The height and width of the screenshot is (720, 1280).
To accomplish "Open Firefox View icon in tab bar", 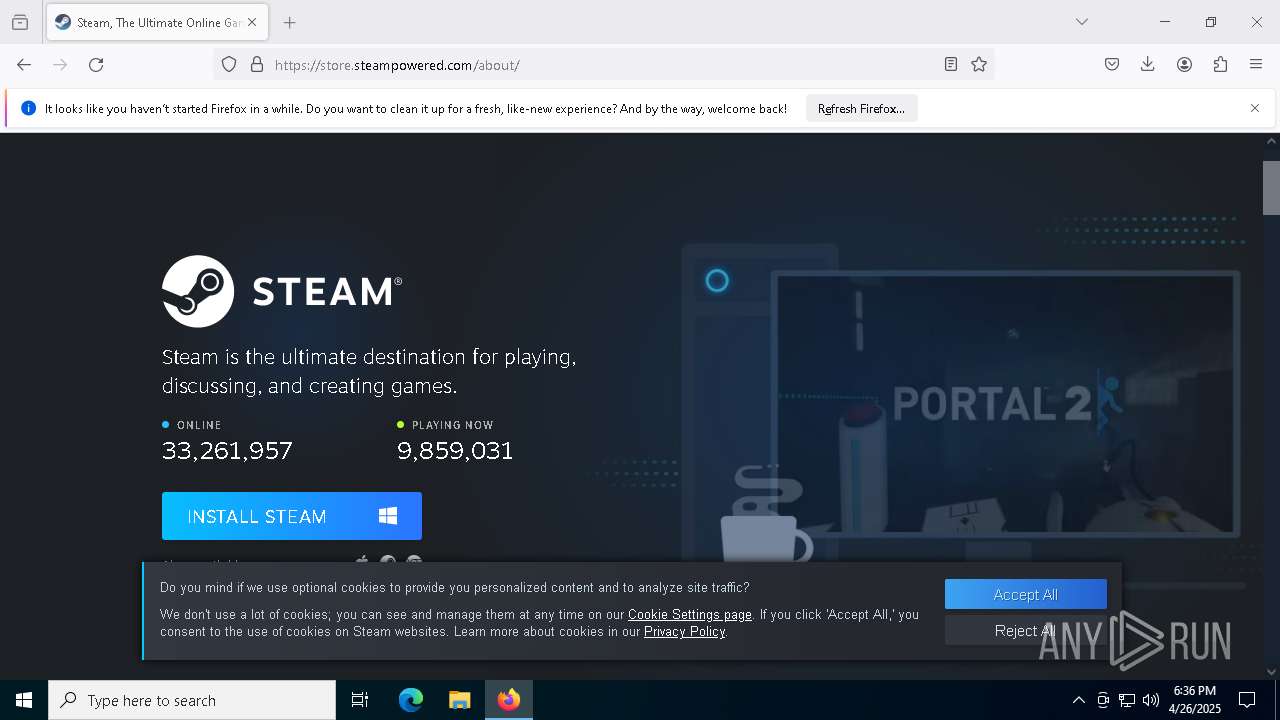I will coord(20,22).
